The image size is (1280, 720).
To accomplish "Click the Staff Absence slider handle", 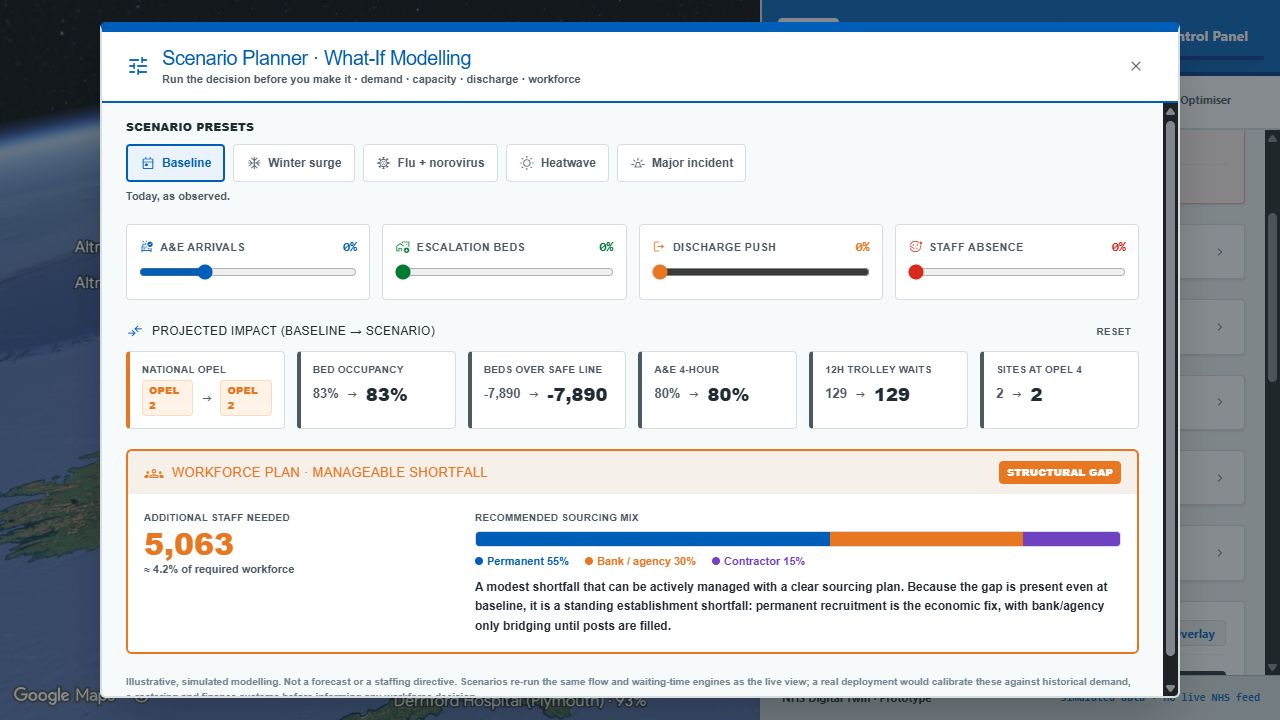I will [x=916, y=272].
